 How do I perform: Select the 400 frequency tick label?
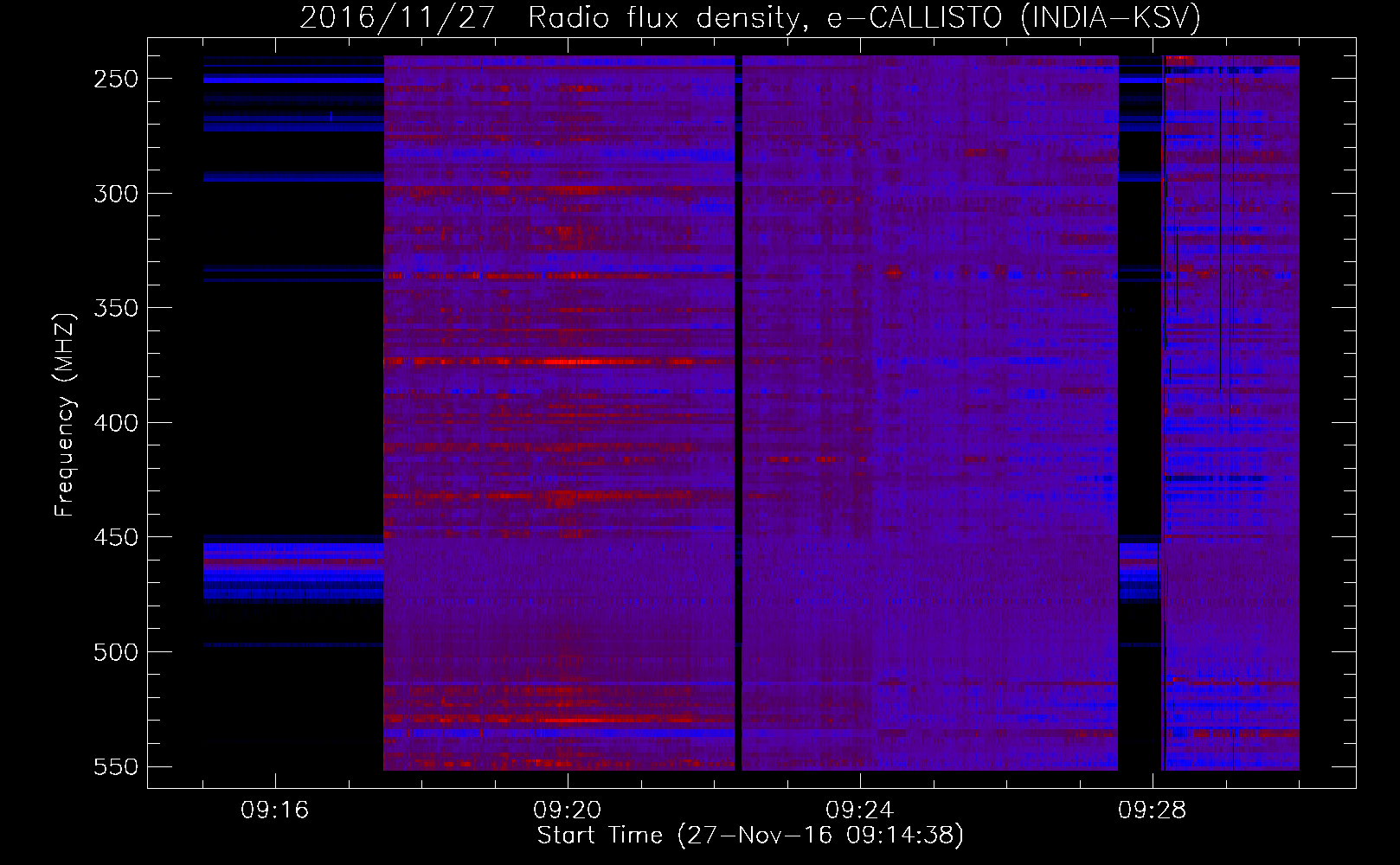pyautogui.click(x=116, y=423)
